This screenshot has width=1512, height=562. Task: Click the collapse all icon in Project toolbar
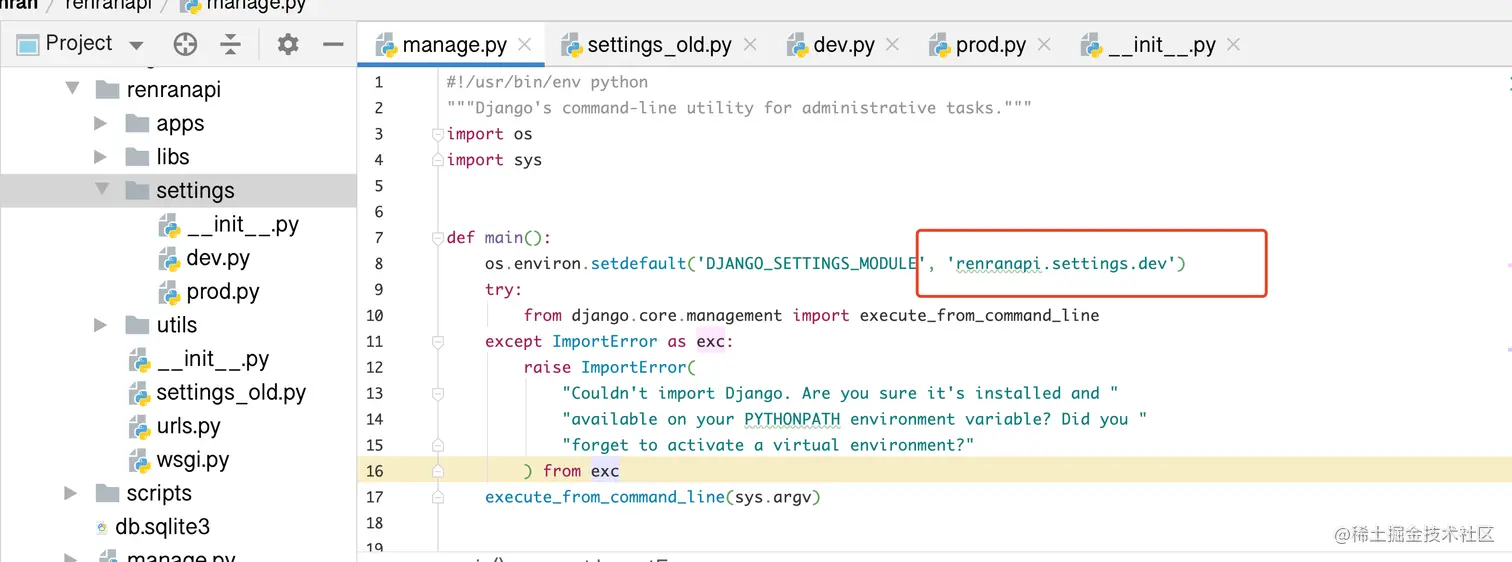tap(231, 44)
